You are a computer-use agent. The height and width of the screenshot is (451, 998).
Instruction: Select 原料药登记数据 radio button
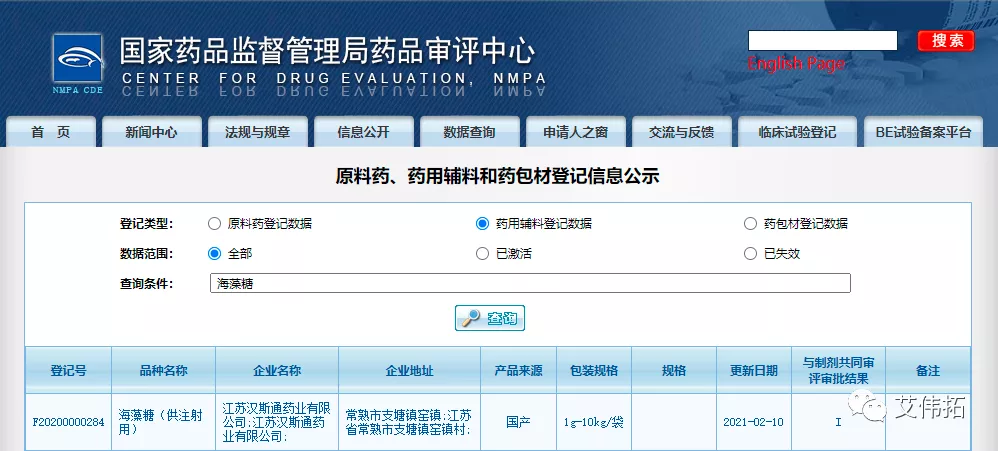tap(214, 224)
